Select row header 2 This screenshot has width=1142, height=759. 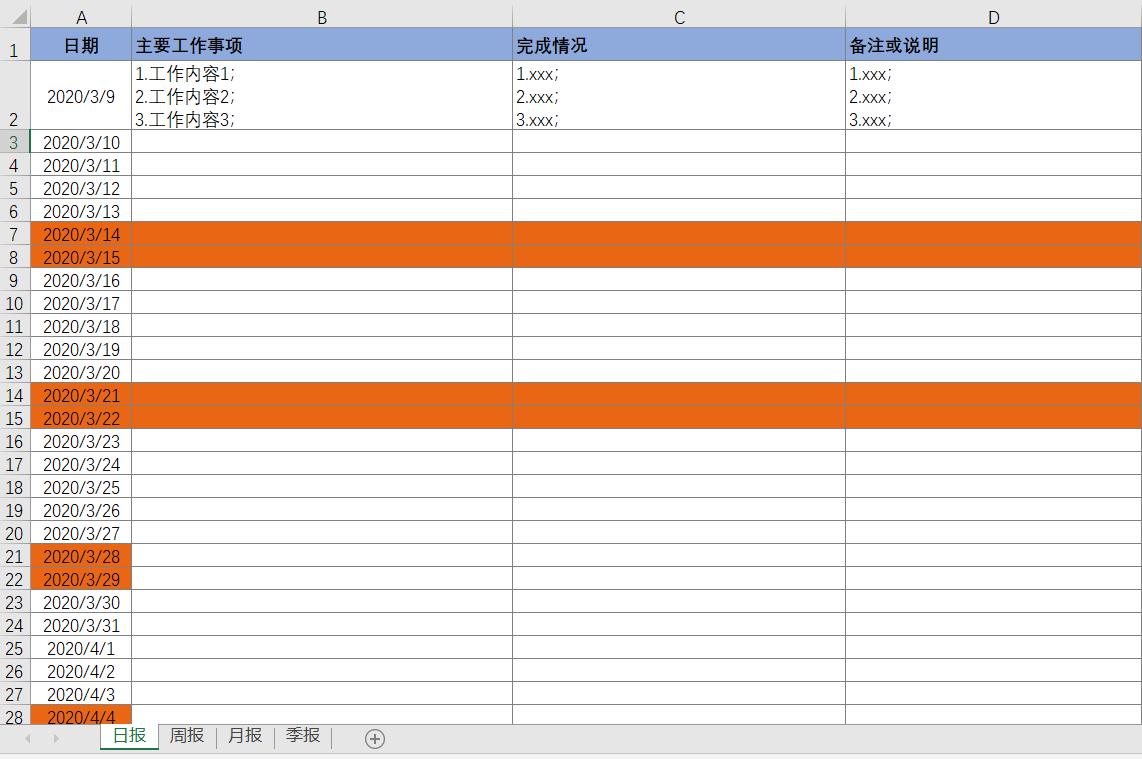pyautogui.click(x=14, y=97)
